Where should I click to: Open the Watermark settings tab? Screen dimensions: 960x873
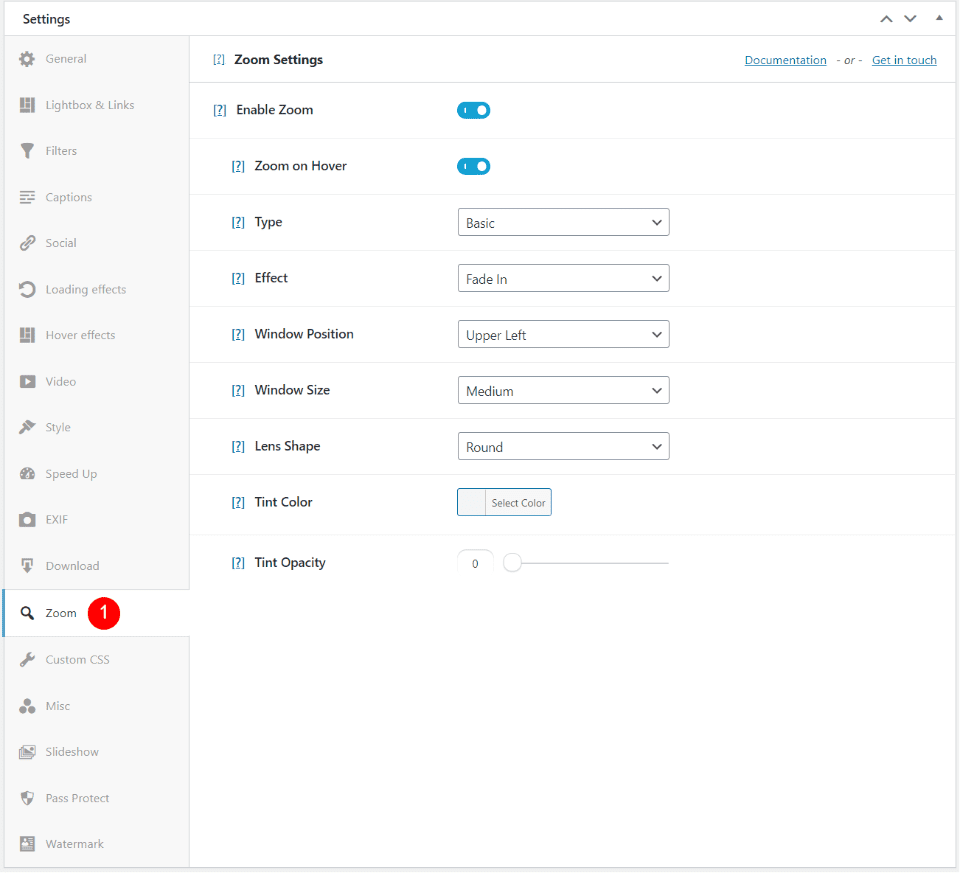click(x=74, y=844)
